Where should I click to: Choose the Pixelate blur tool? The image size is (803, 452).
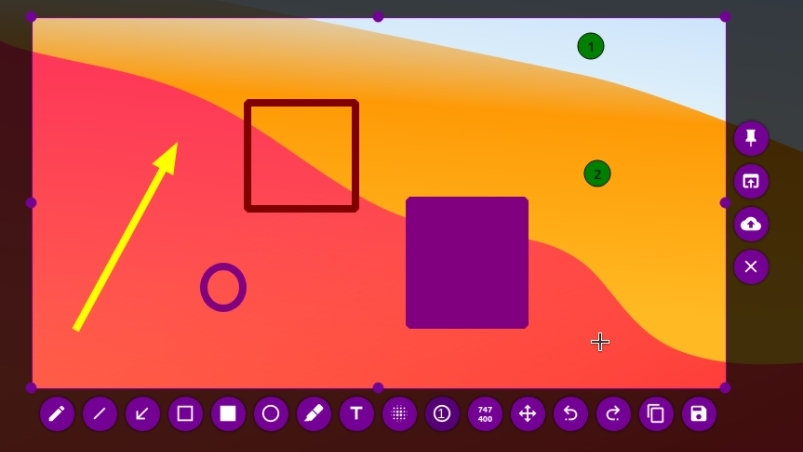click(399, 414)
